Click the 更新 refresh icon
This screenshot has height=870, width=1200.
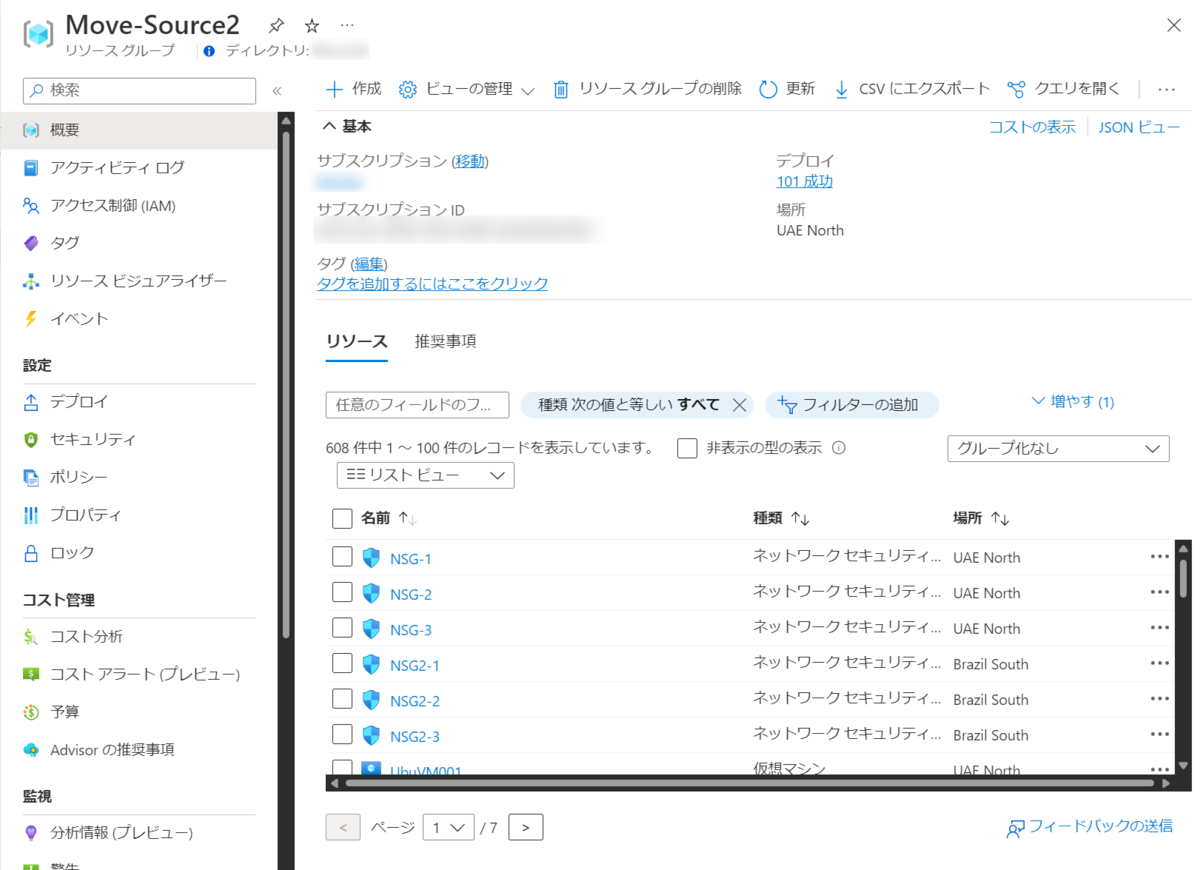pyautogui.click(x=768, y=89)
